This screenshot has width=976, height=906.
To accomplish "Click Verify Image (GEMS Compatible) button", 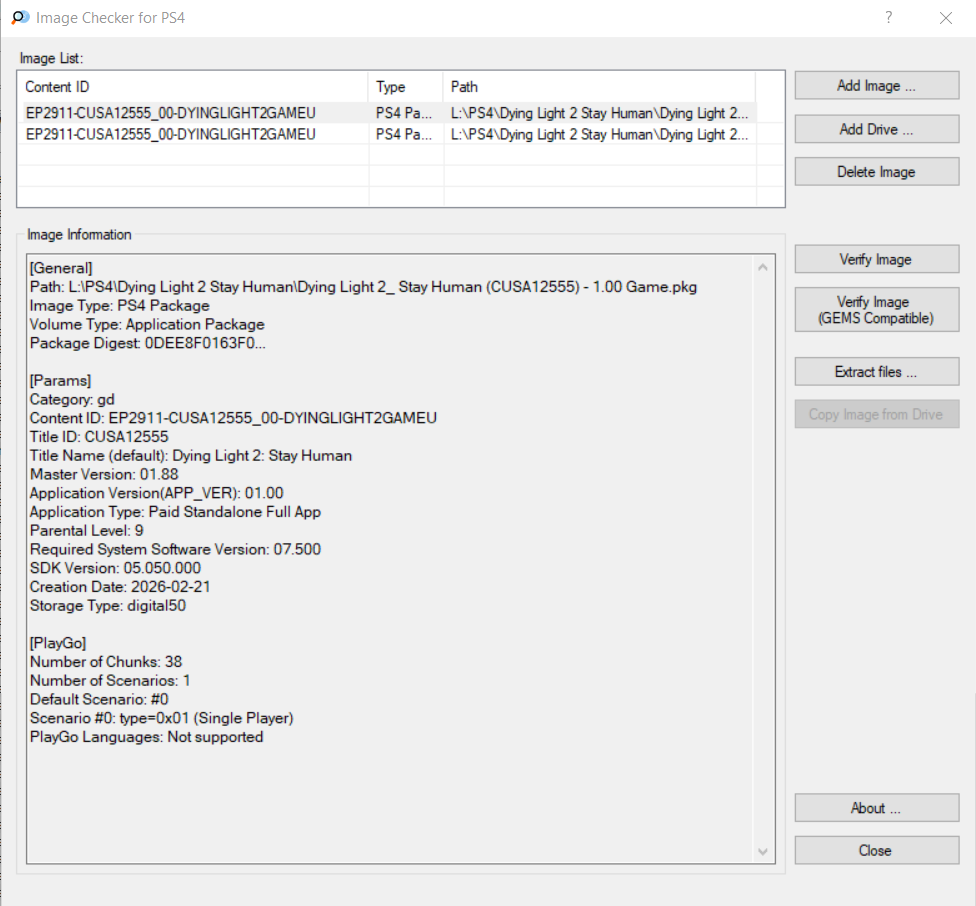I will point(876,310).
